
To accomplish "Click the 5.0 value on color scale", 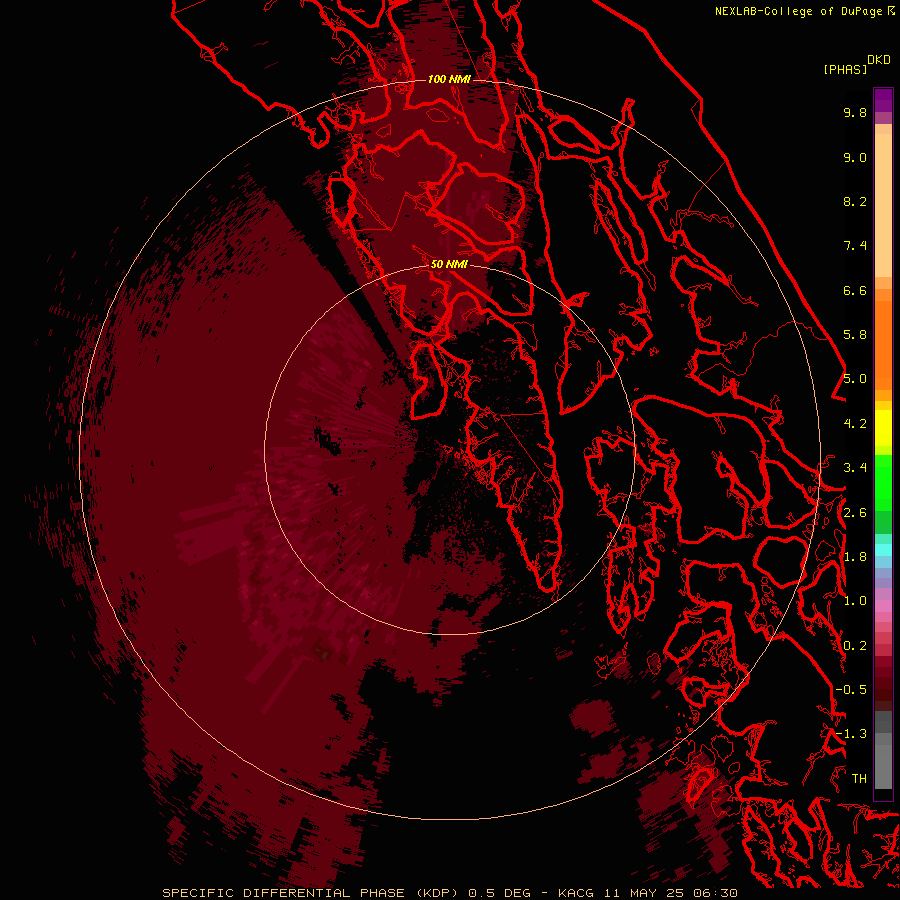I will pos(855,379).
